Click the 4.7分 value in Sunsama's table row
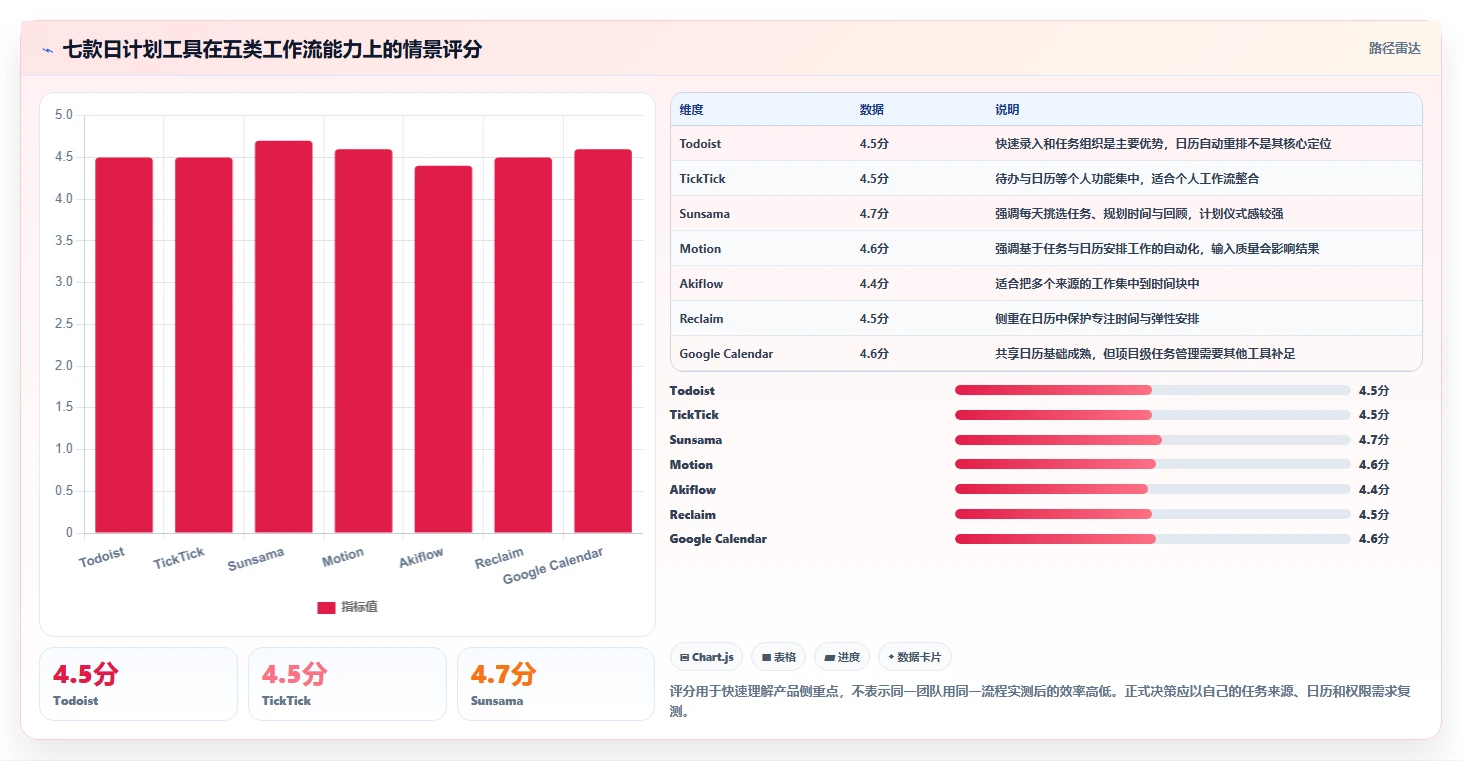Screen dimensions: 1462x761 pos(874,214)
